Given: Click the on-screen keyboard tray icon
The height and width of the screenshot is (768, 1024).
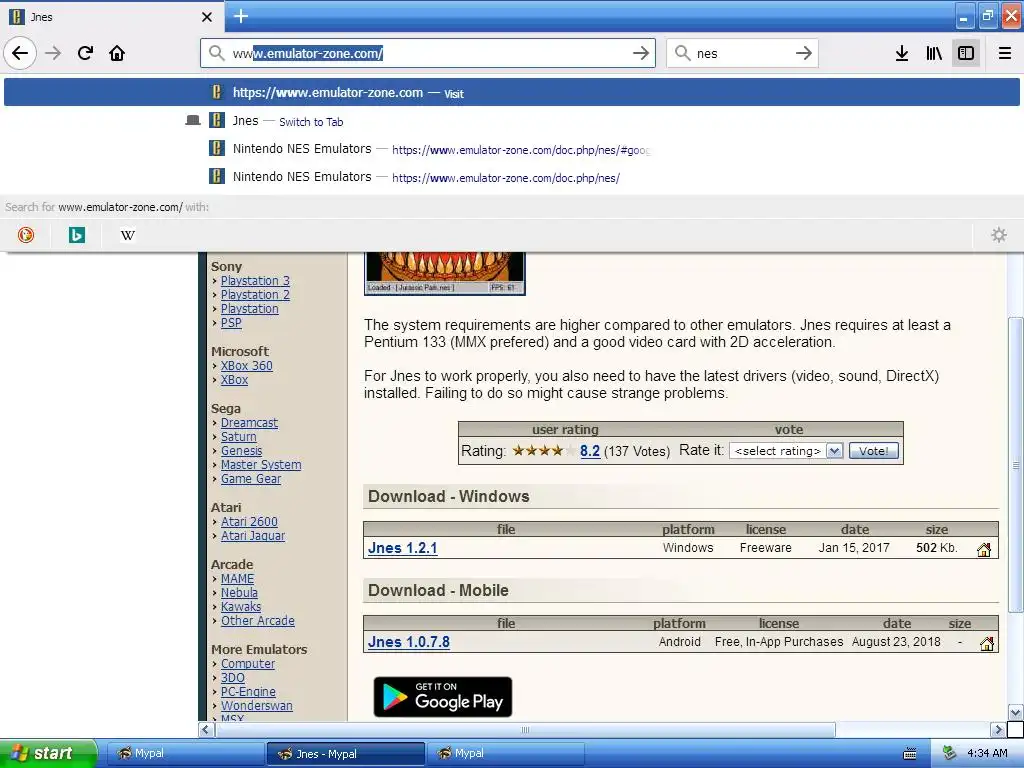Looking at the screenshot, I should (910, 754).
